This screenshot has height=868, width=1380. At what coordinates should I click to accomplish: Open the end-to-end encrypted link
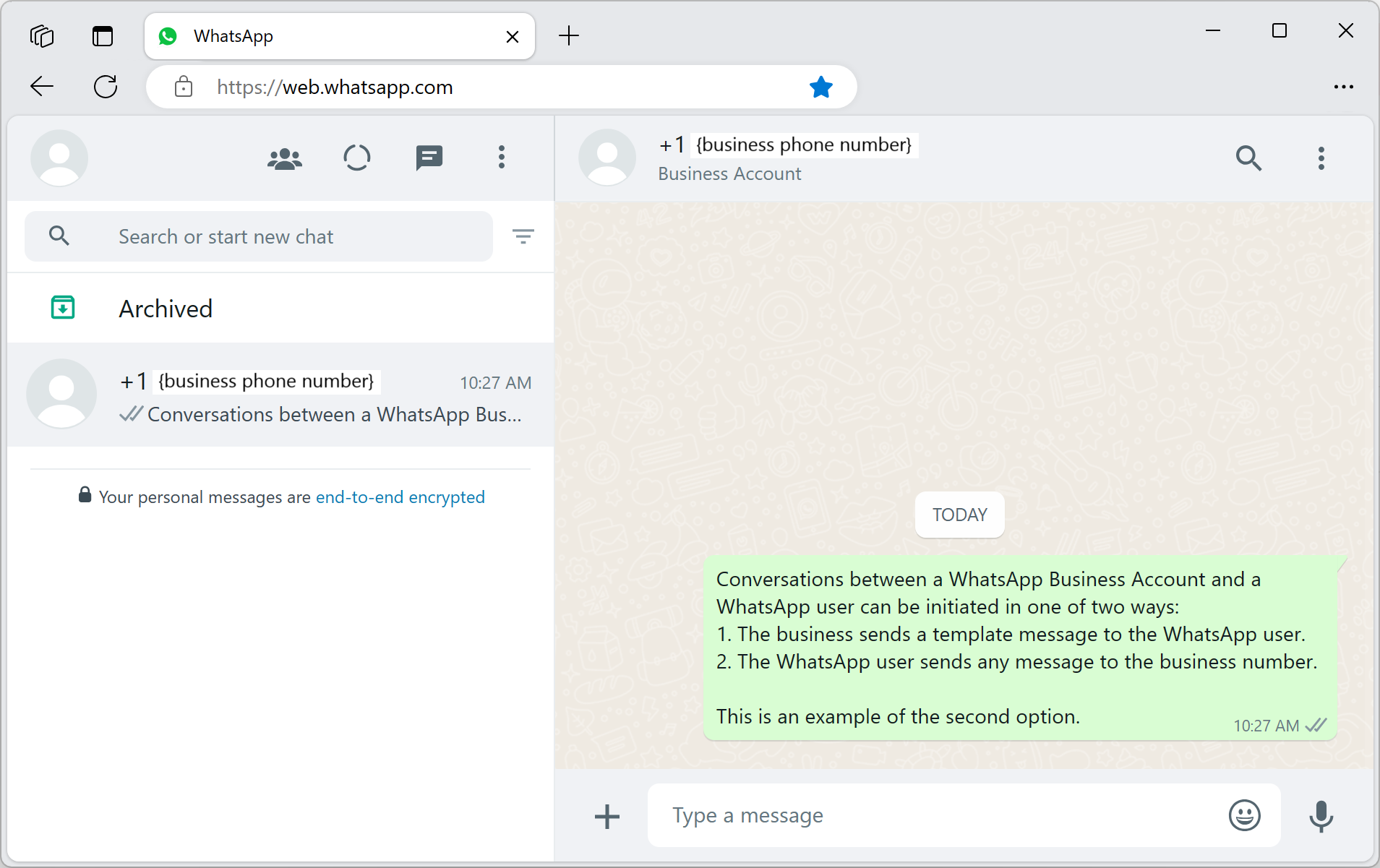tap(400, 497)
